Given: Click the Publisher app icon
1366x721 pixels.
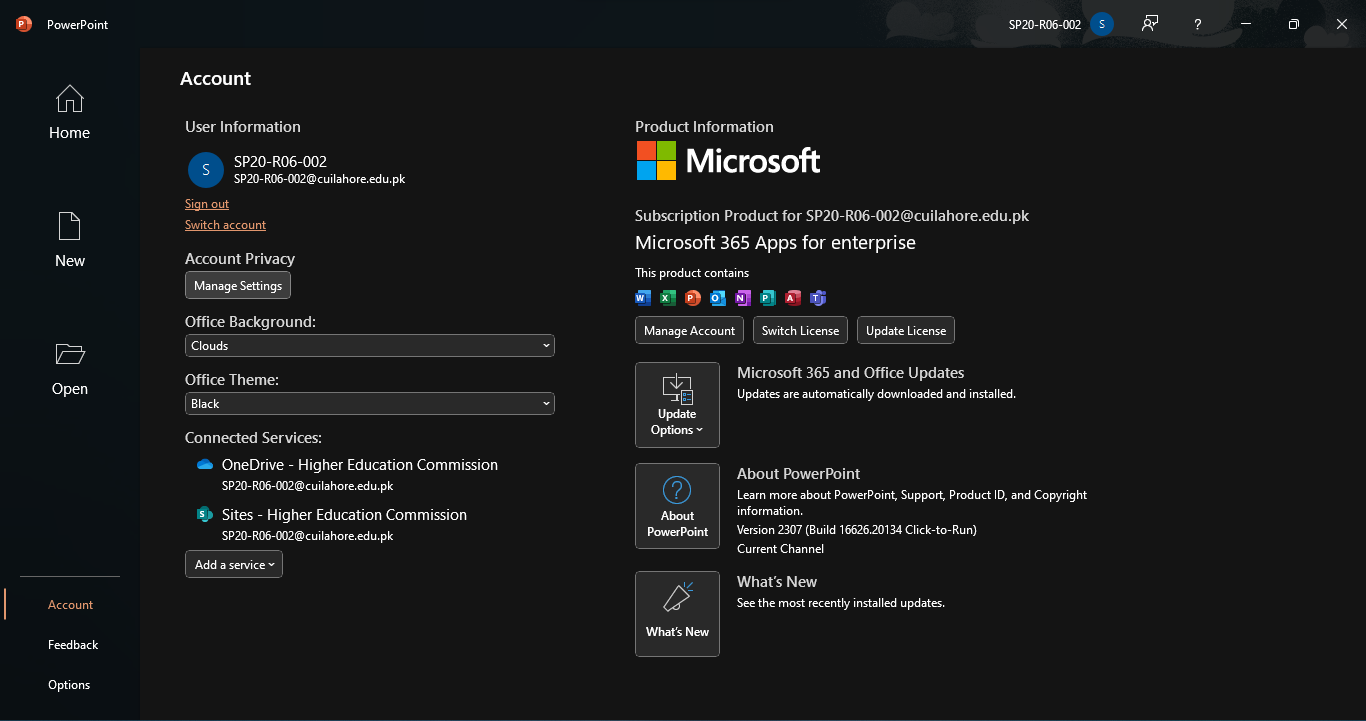Looking at the screenshot, I should click(768, 298).
